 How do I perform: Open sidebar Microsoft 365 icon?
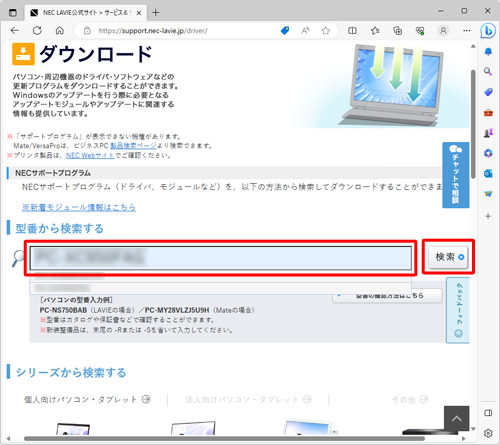(x=488, y=153)
